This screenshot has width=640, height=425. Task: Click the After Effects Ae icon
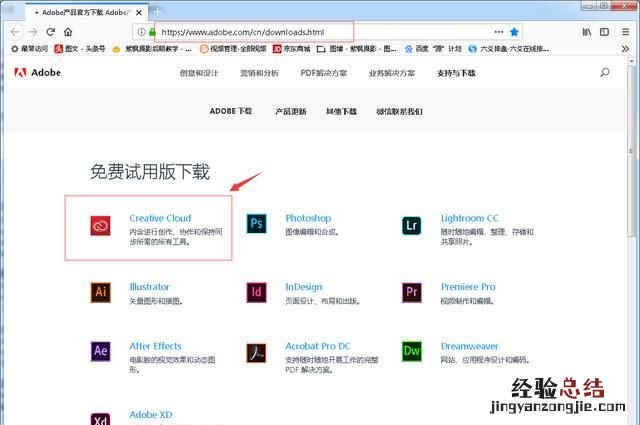100,351
